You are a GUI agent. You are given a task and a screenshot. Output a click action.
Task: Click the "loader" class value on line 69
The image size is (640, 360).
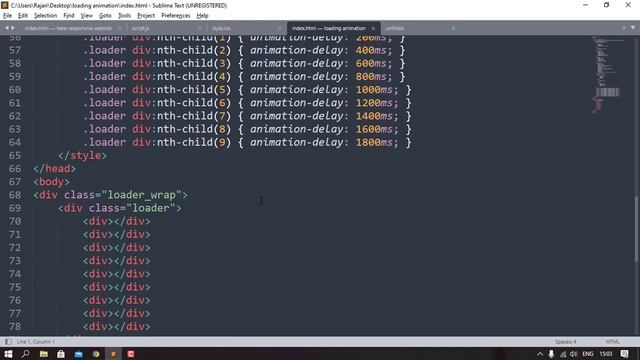pos(151,208)
